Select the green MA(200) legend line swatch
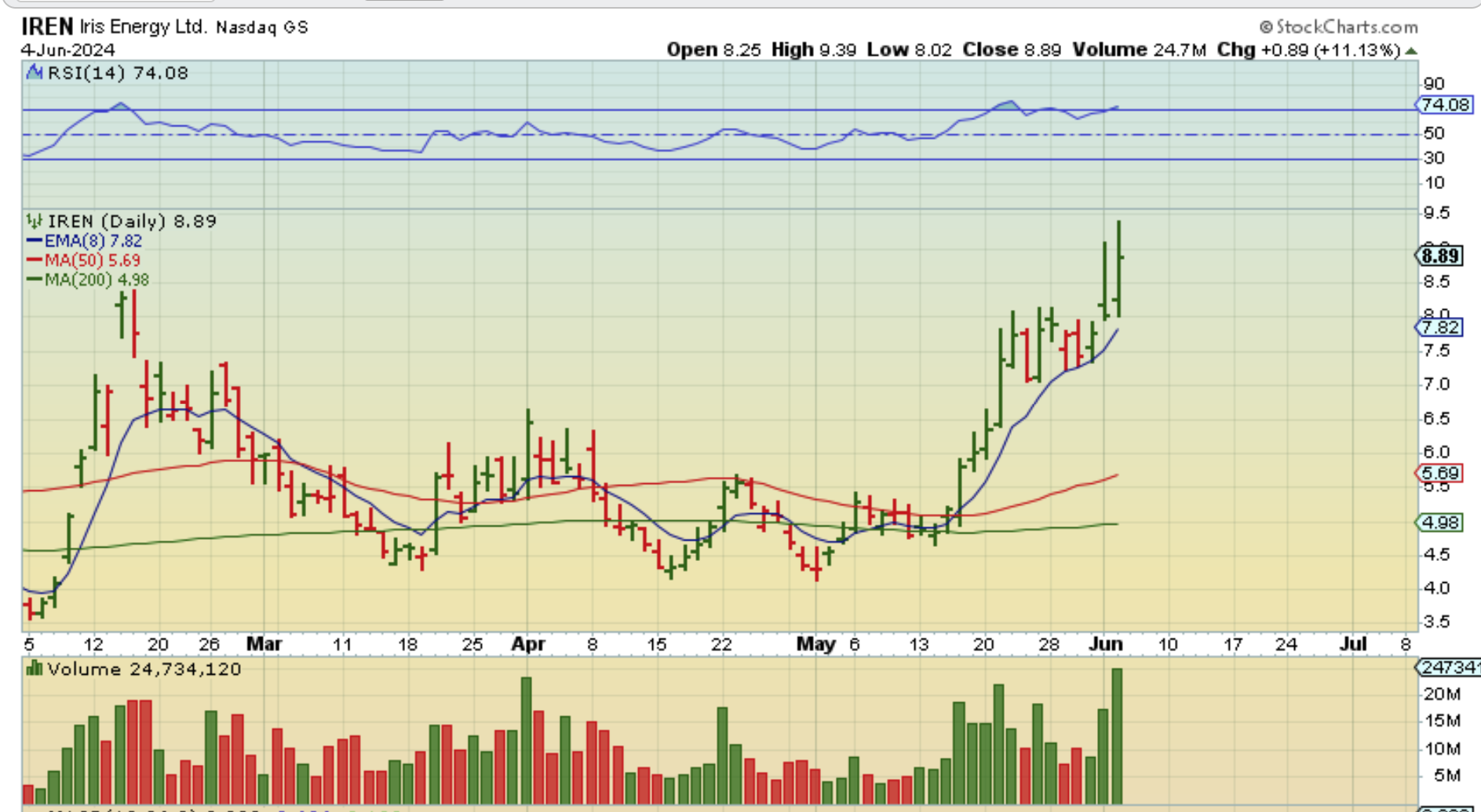 (x=35, y=279)
